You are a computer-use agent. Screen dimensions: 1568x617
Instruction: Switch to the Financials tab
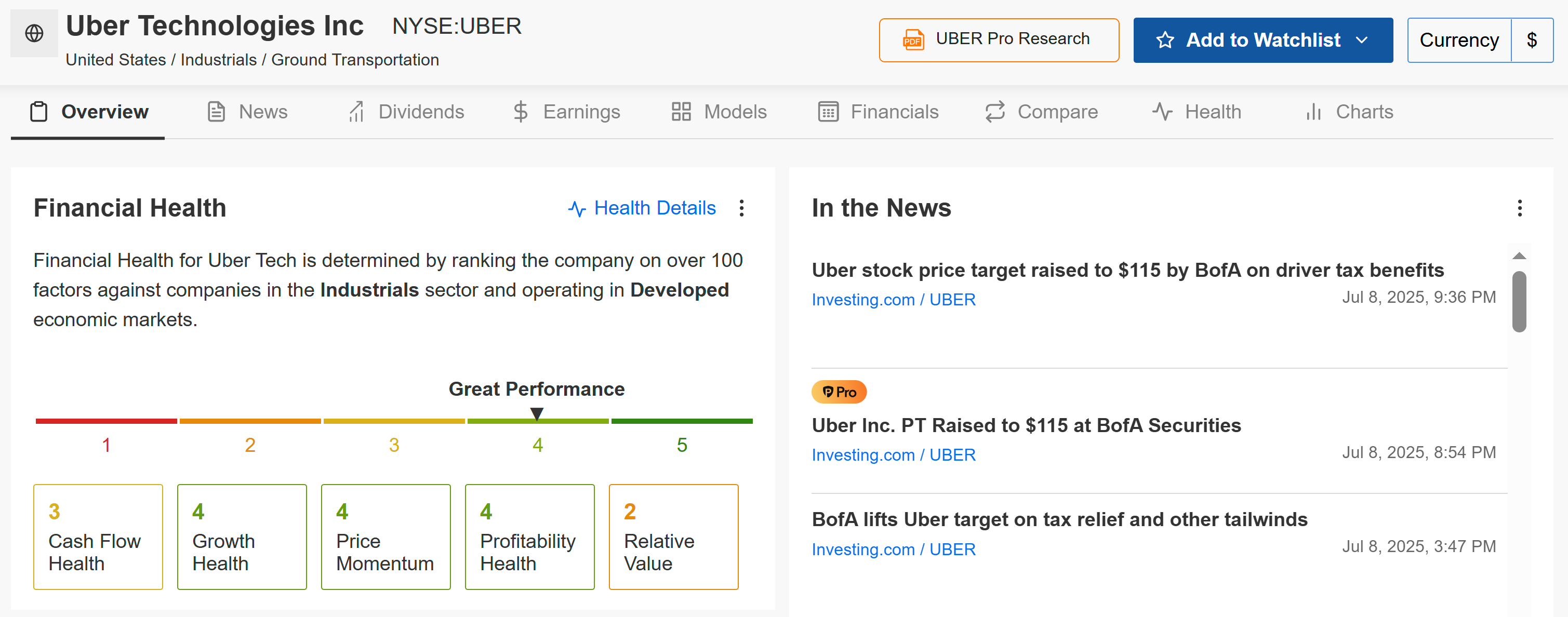(879, 112)
